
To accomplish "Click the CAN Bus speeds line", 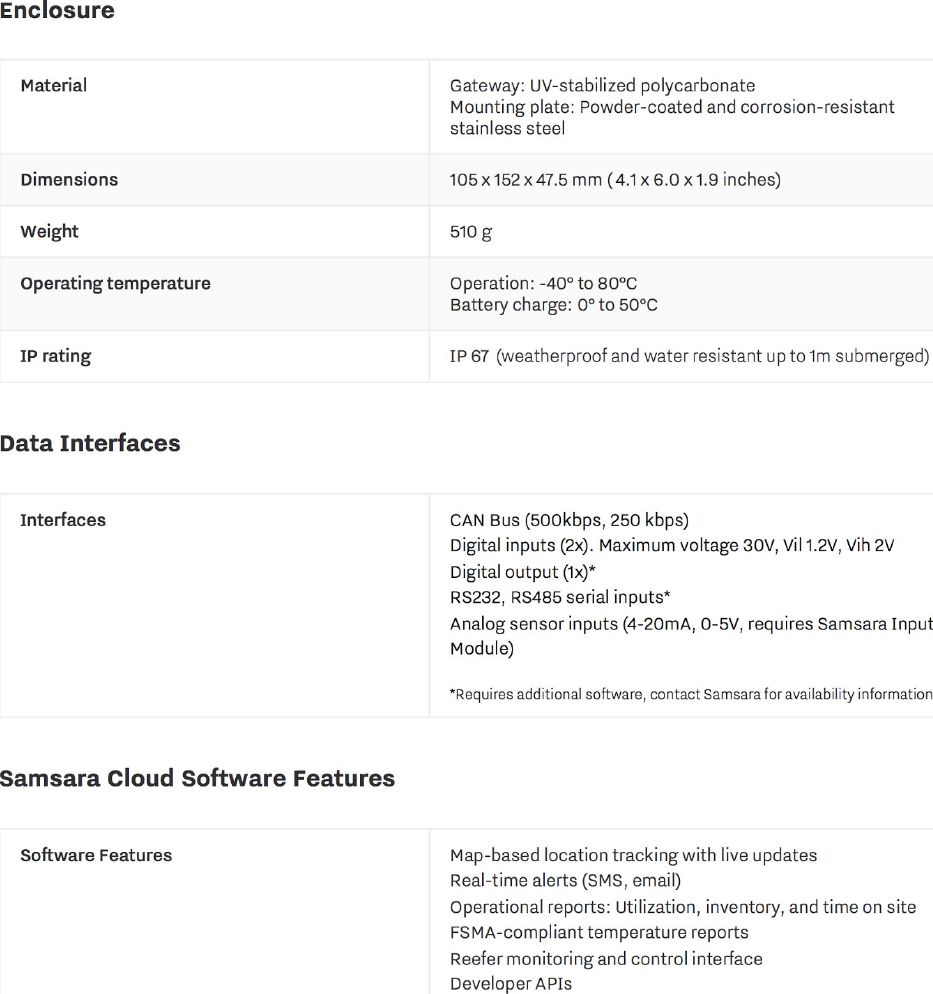I will [x=569, y=520].
